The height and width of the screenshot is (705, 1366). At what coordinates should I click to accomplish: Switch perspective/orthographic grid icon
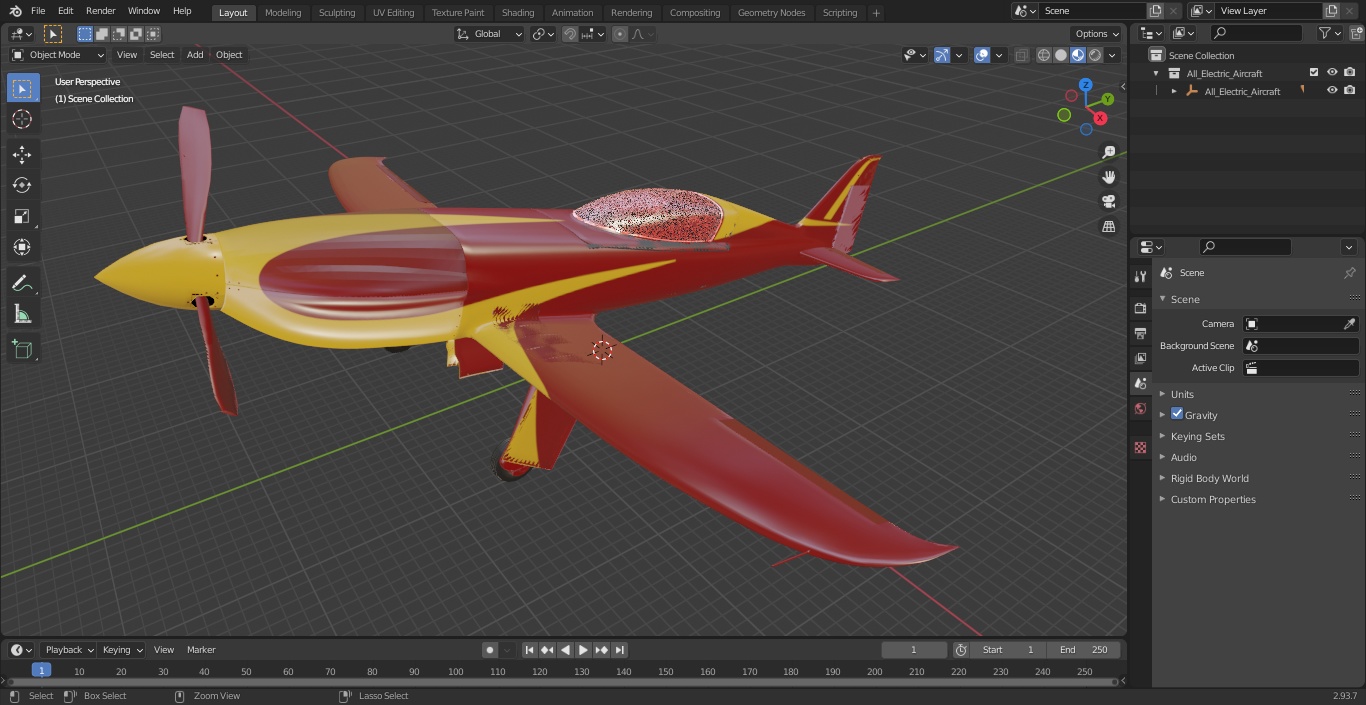tap(1108, 227)
